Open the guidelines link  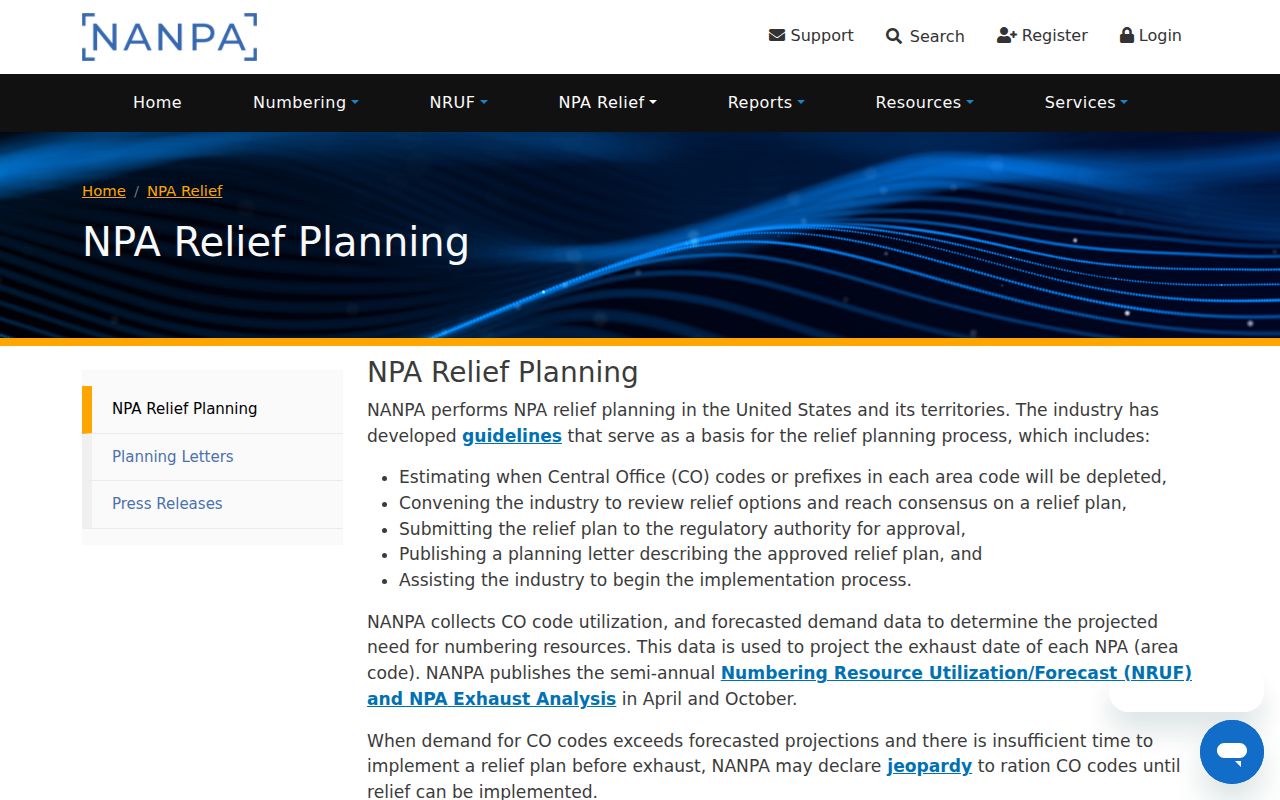512,436
